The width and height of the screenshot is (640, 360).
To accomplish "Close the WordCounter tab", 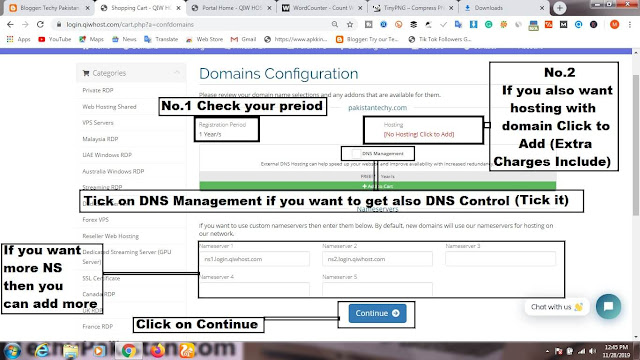I will (360, 8).
